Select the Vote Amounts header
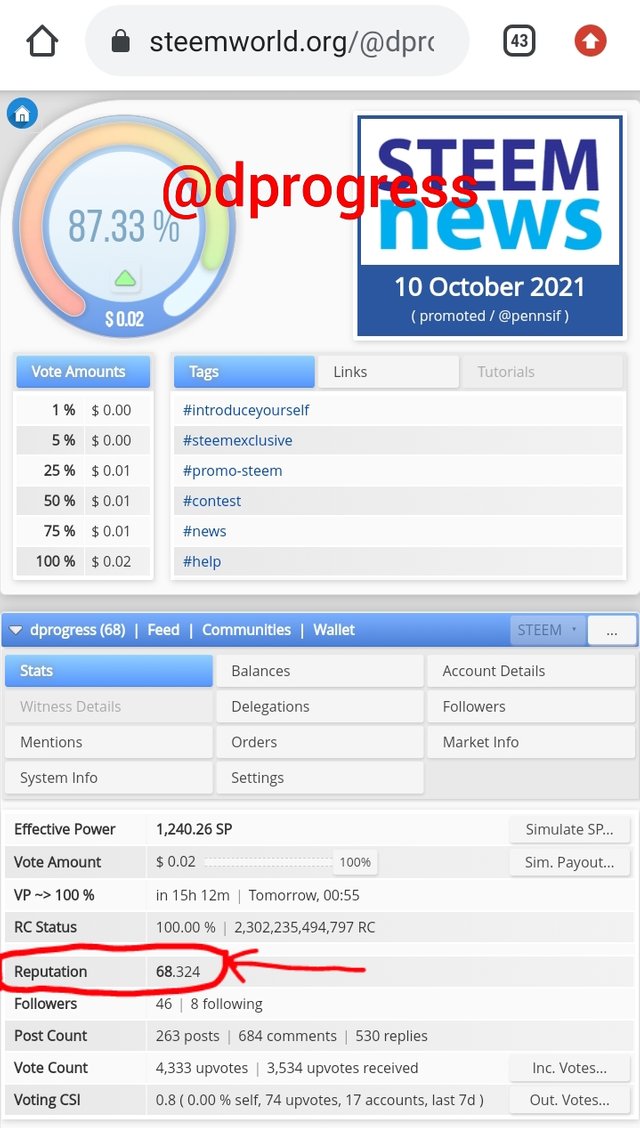 tap(83, 372)
